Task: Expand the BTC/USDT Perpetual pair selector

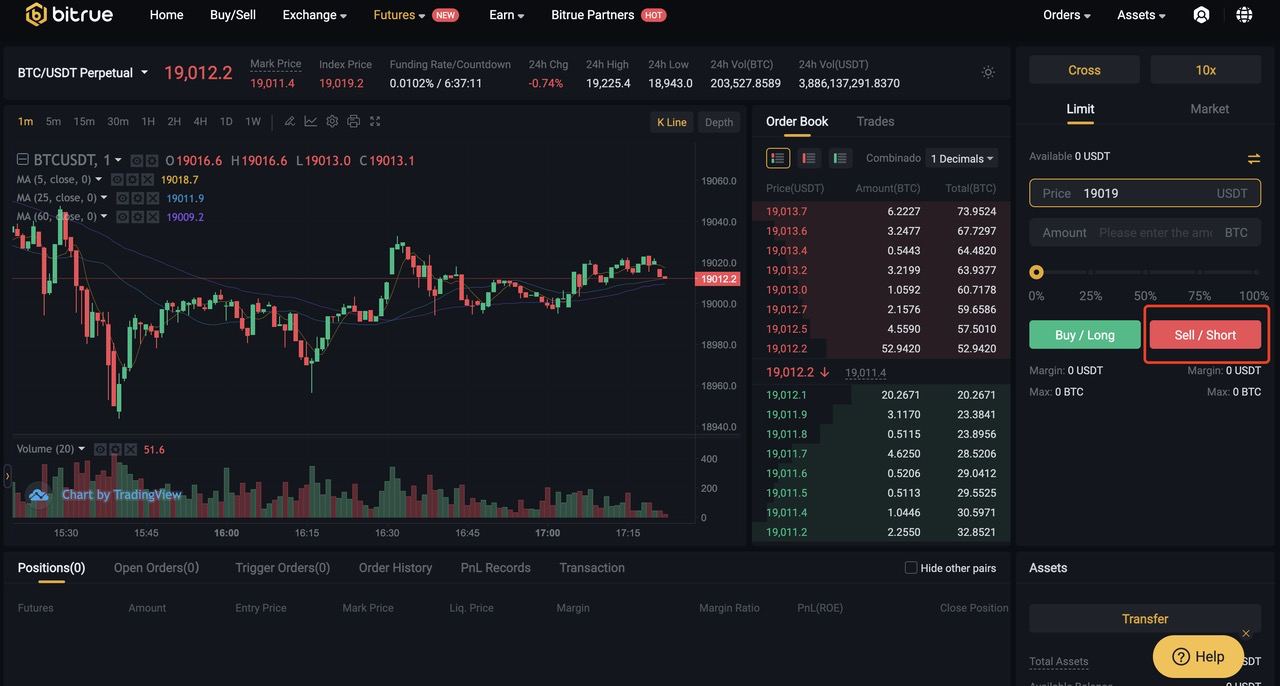Action: tap(83, 73)
